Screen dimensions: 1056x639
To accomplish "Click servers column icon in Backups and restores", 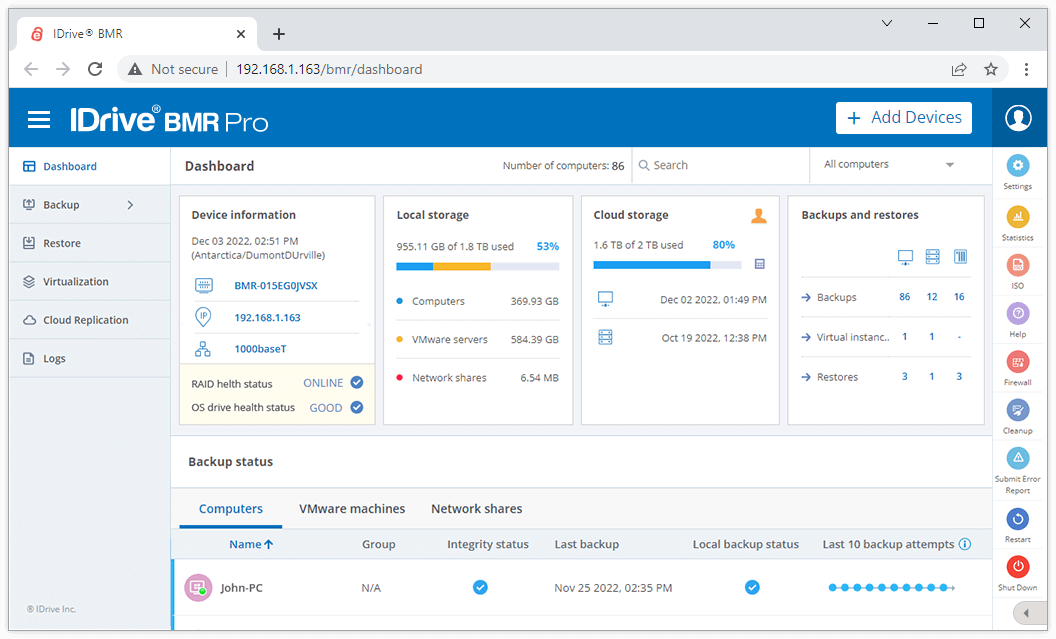I will click(x=932, y=257).
